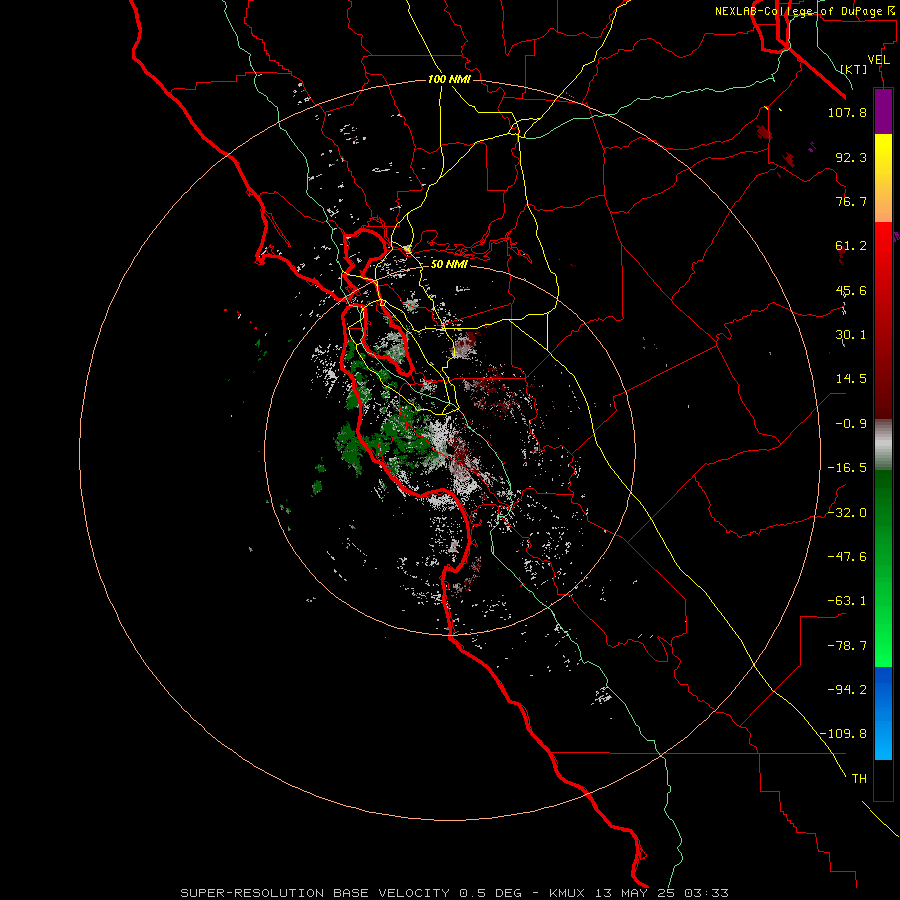
Task: Click the -94.2 velocity legend value
Action: tap(847, 690)
